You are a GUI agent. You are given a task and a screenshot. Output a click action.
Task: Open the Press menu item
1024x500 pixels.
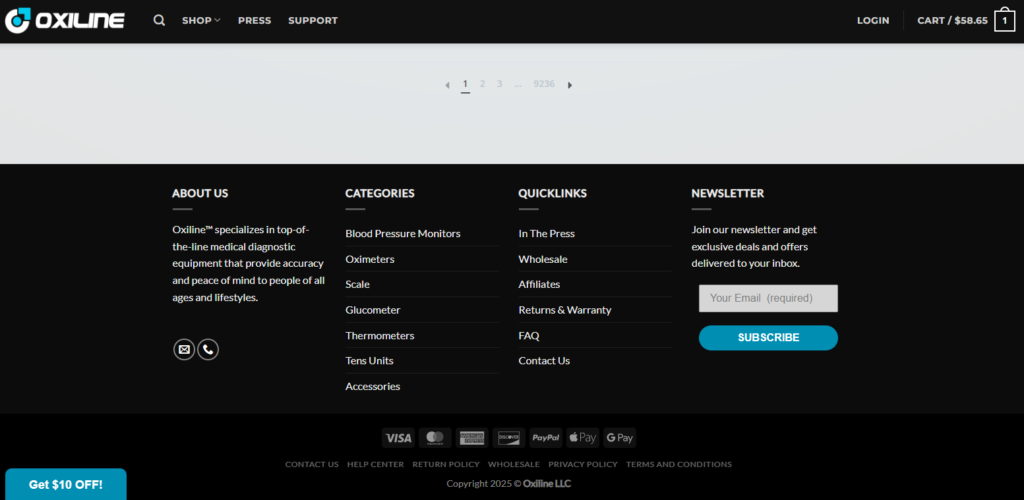tap(255, 20)
